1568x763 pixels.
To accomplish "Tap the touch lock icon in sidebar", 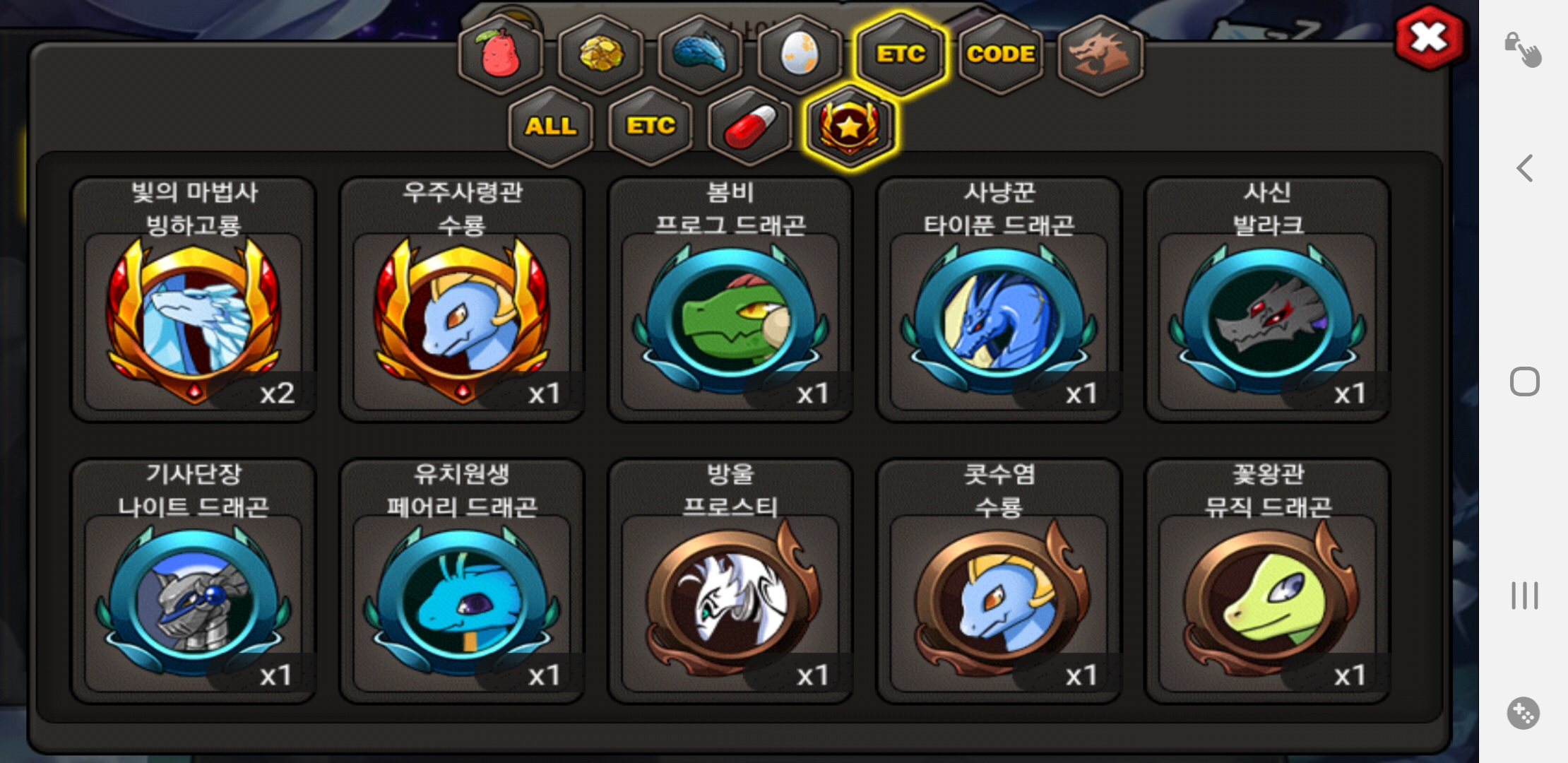I will 1523,49.
